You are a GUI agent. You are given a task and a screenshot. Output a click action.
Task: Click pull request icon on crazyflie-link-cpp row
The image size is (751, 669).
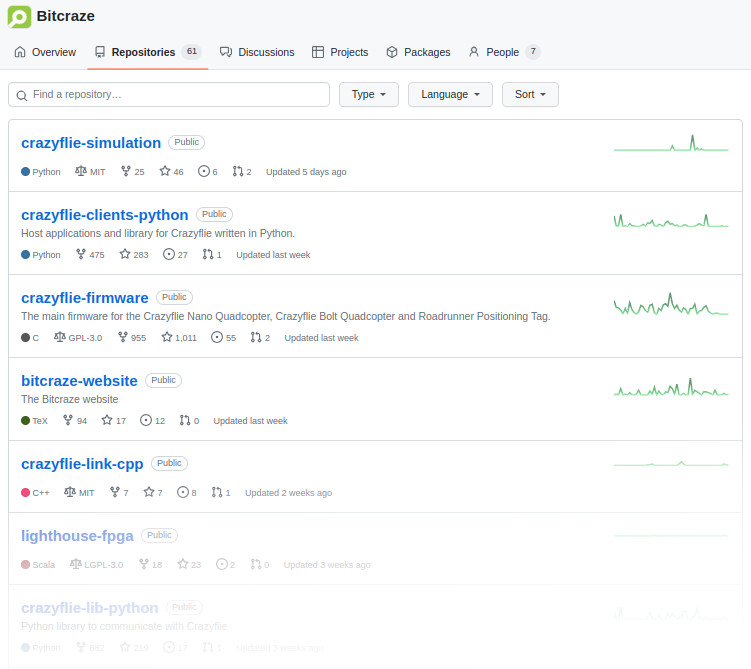click(217, 492)
